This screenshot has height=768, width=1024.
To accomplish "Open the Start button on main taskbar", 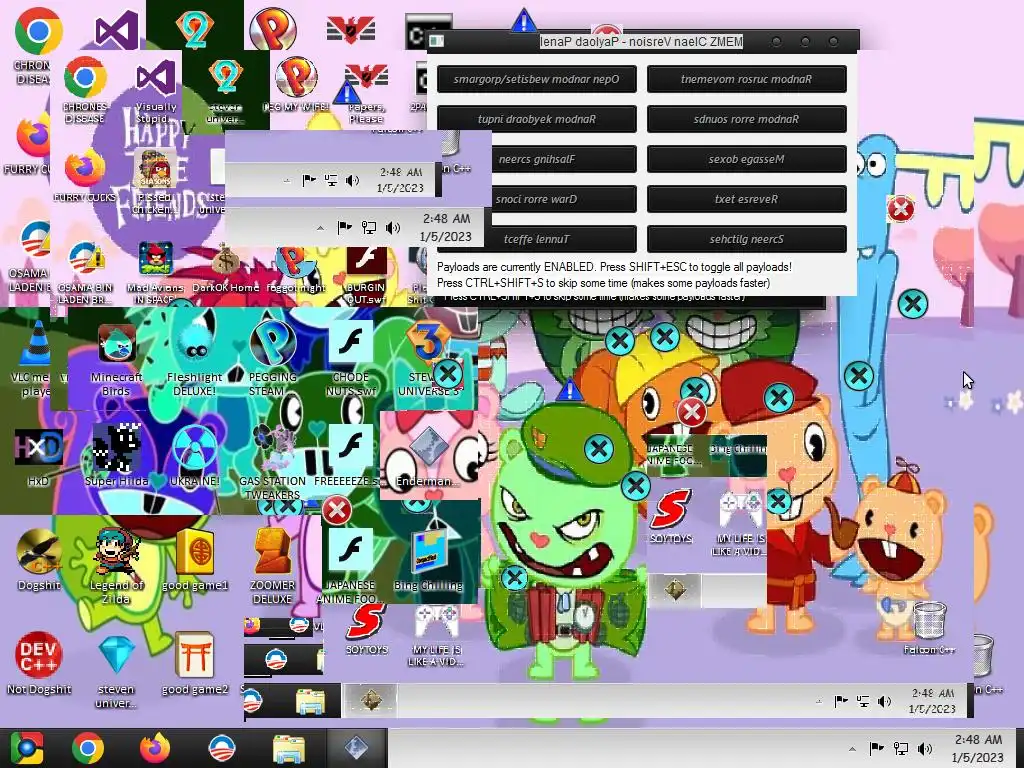I will 26,748.
